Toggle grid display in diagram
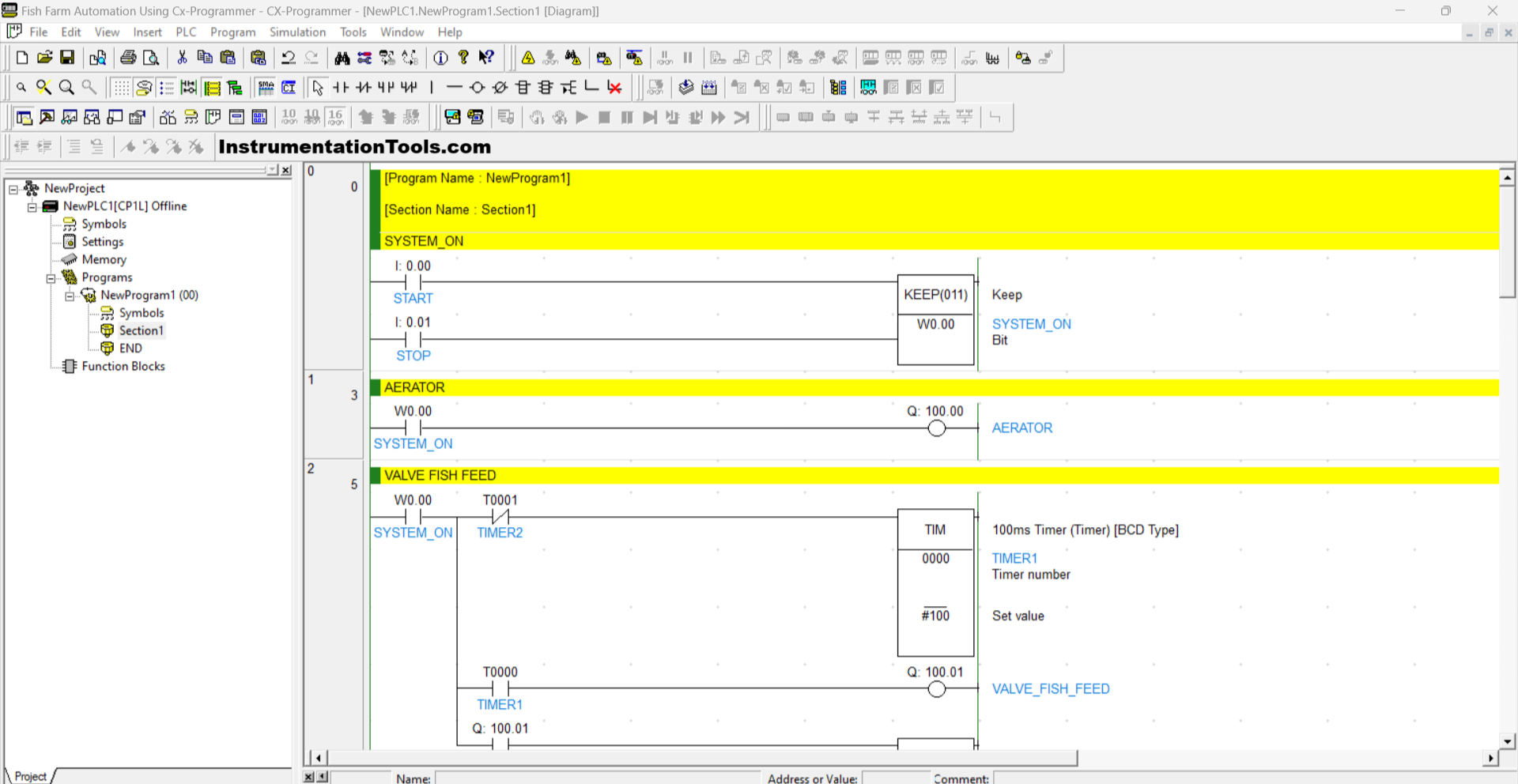Image resolution: width=1518 pixels, height=784 pixels. tap(121, 88)
